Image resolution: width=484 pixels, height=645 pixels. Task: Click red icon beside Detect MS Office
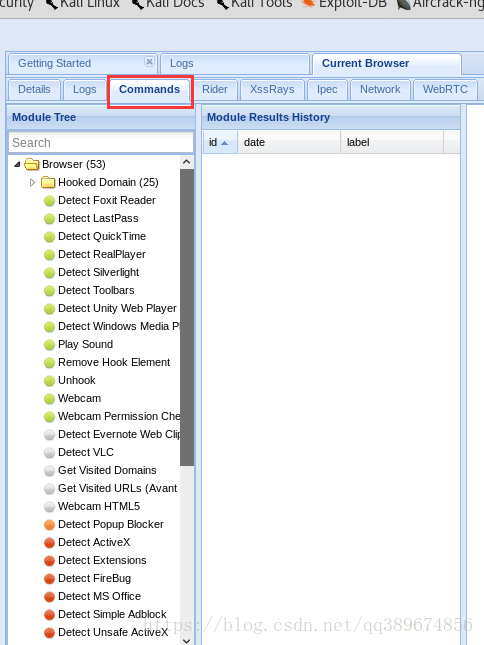pyautogui.click(x=49, y=597)
